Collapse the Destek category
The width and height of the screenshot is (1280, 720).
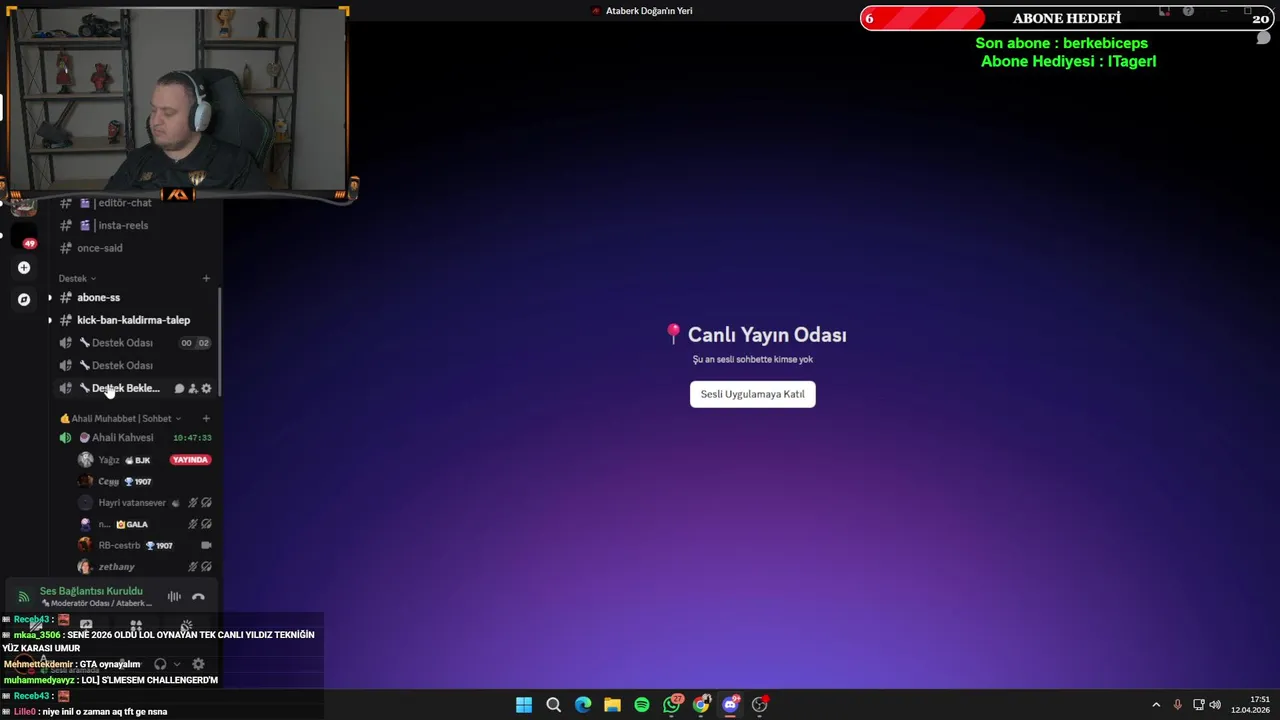[x=77, y=278]
